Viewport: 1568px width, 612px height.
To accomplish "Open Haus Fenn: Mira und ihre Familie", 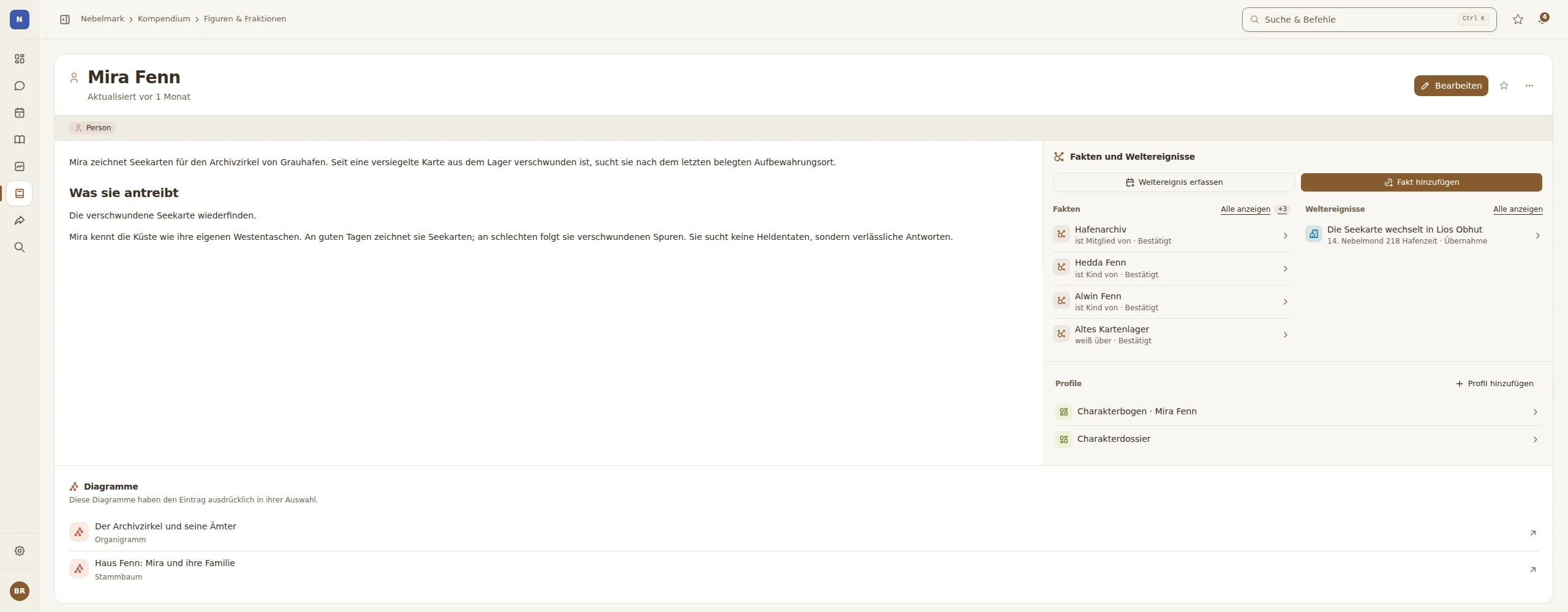I will point(804,570).
